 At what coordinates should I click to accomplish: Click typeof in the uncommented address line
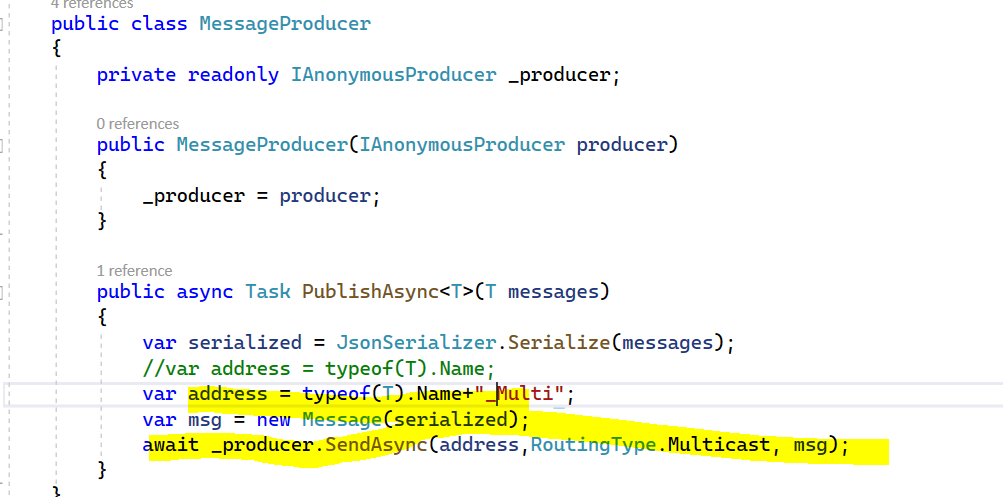336,394
